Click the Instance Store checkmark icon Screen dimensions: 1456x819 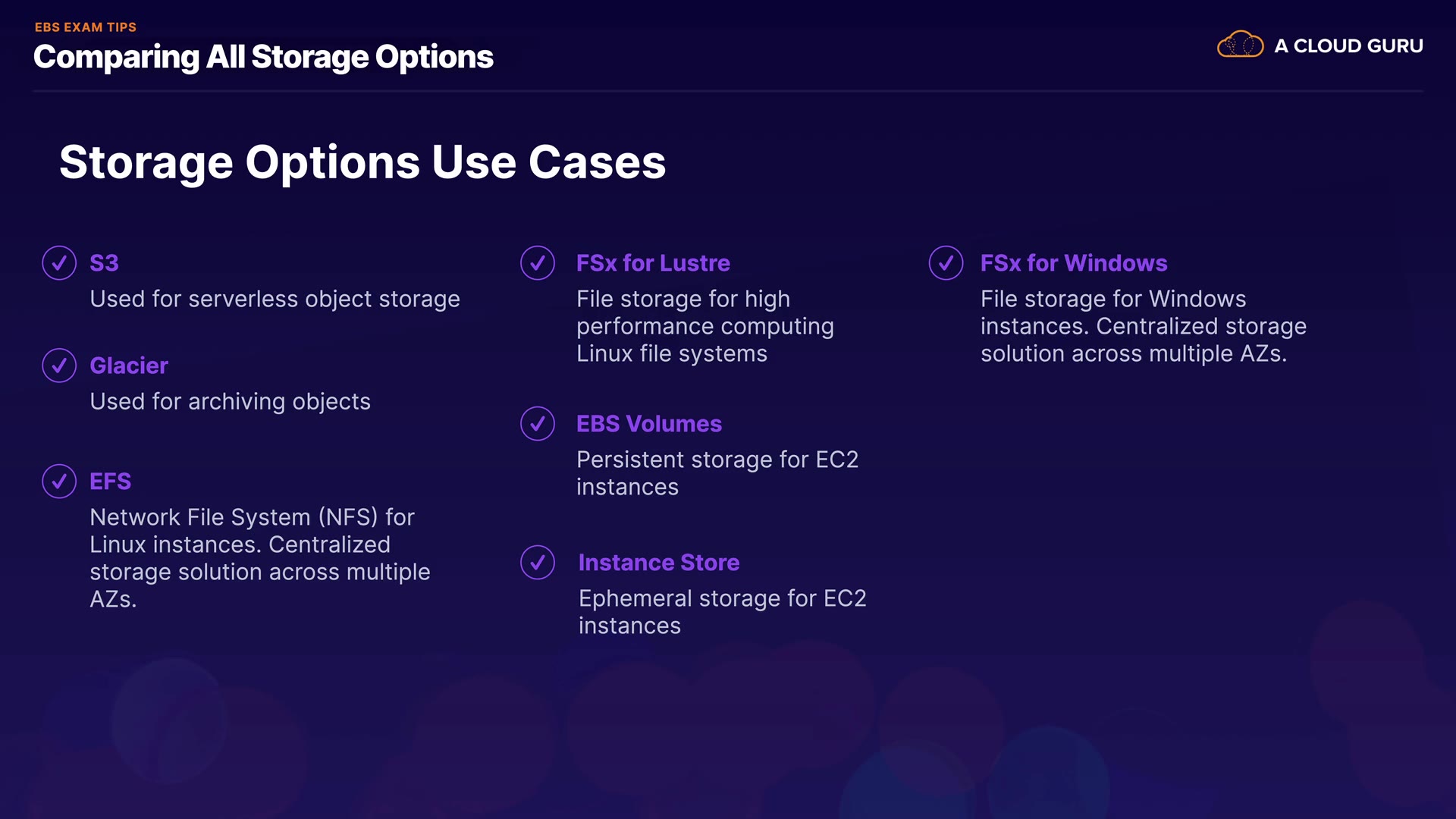pyautogui.click(x=538, y=563)
